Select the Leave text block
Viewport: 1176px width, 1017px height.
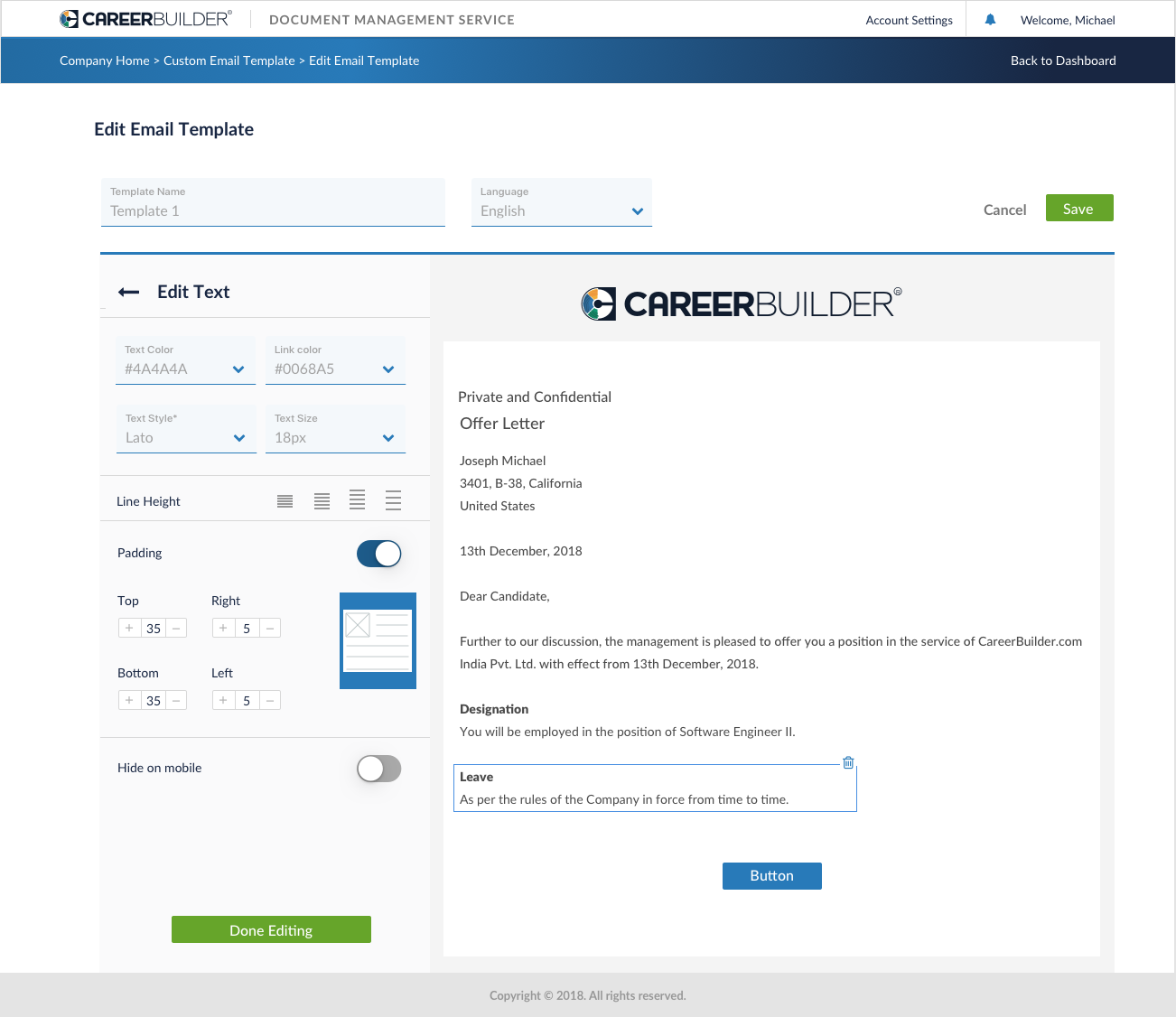[x=655, y=788]
